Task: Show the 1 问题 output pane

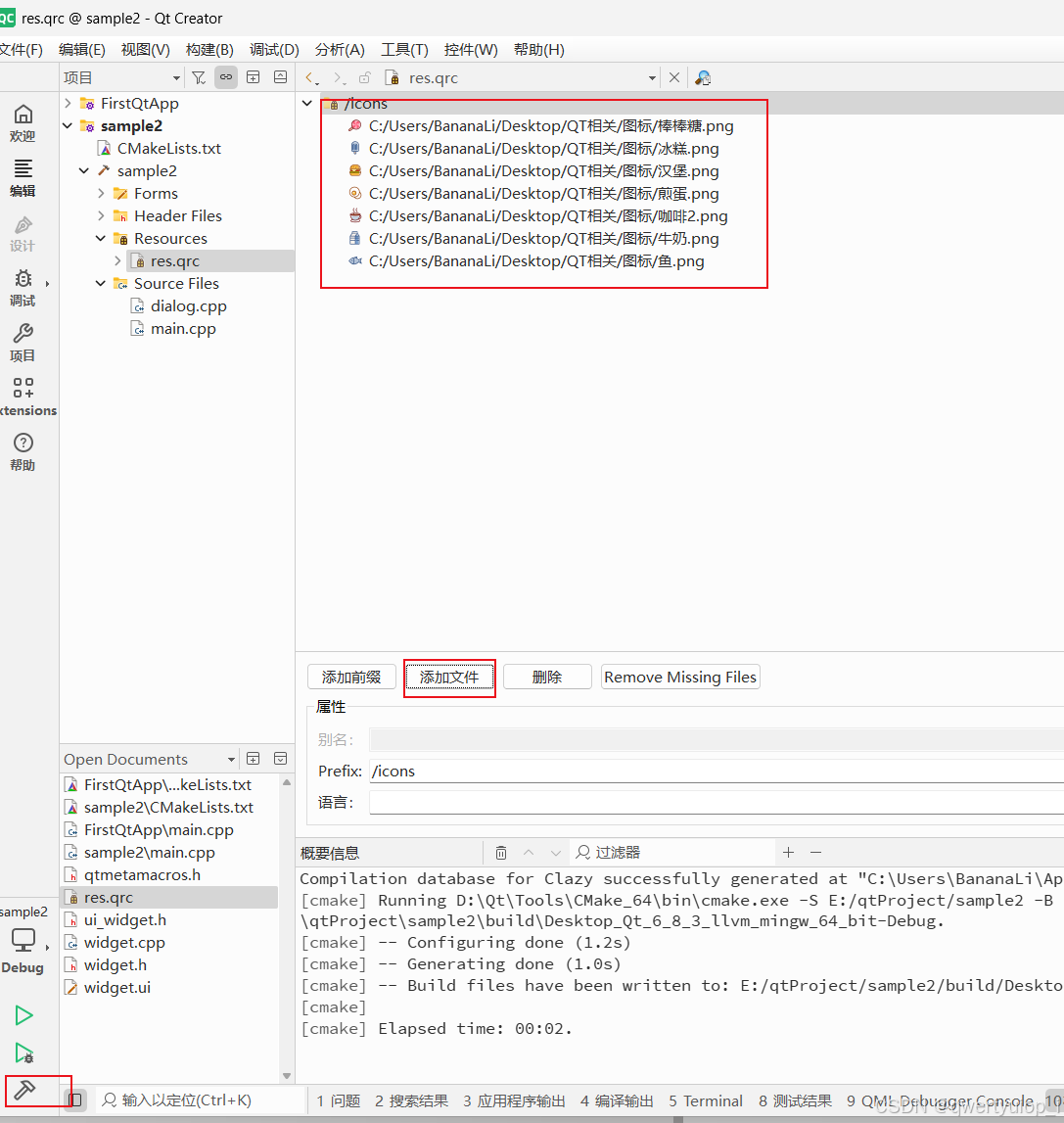Action: (x=338, y=1100)
